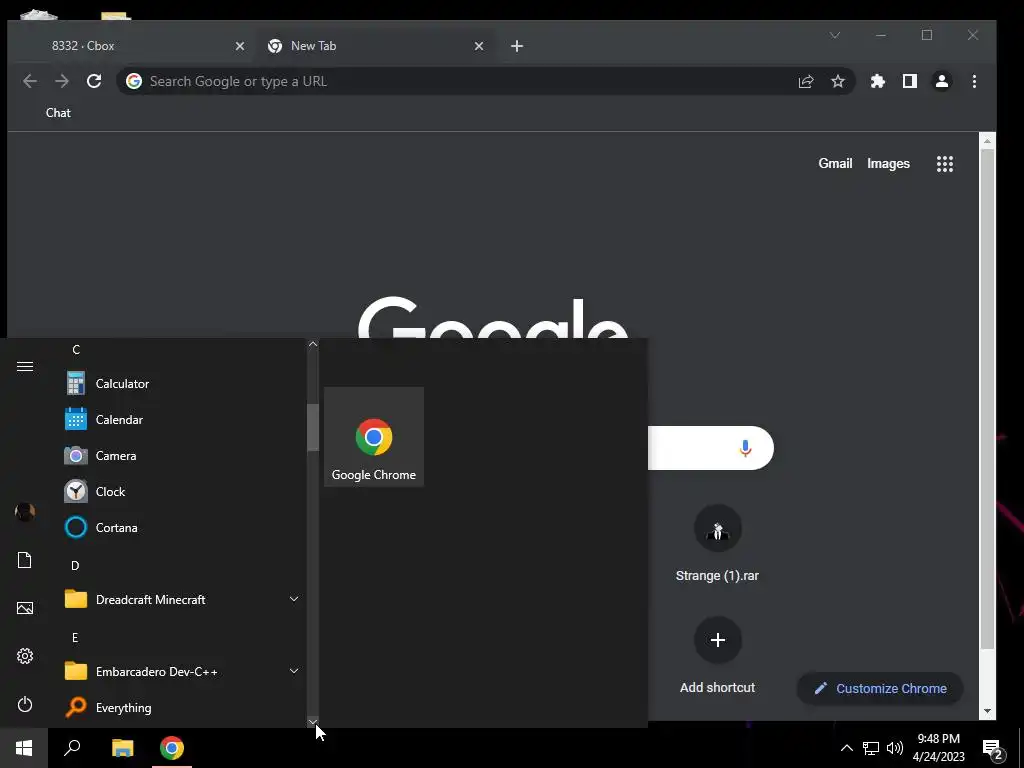The width and height of the screenshot is (1024, 768).
Task: Open the Chrome profile avatar
Action: [x=942, y=81]
